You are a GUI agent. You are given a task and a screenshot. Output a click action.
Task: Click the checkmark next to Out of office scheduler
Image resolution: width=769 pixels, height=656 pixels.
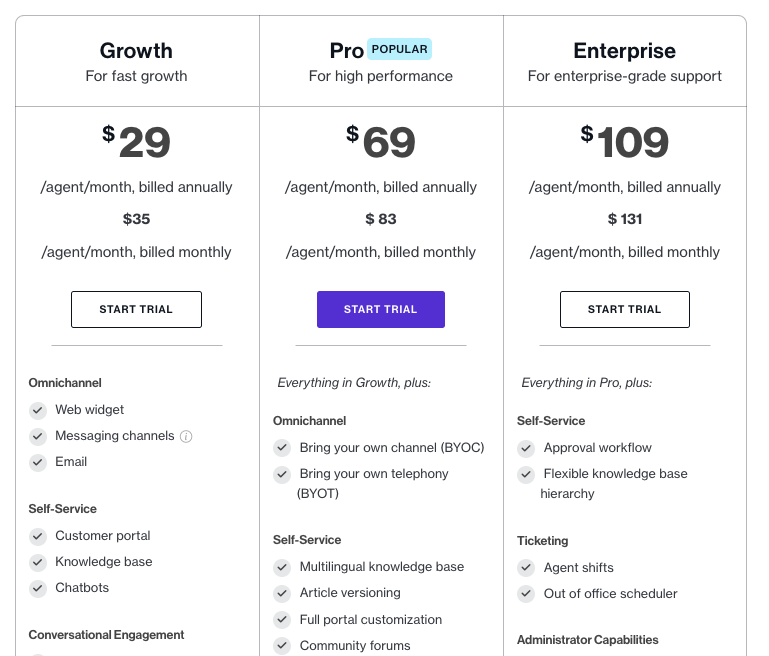(x=526, y=594)
